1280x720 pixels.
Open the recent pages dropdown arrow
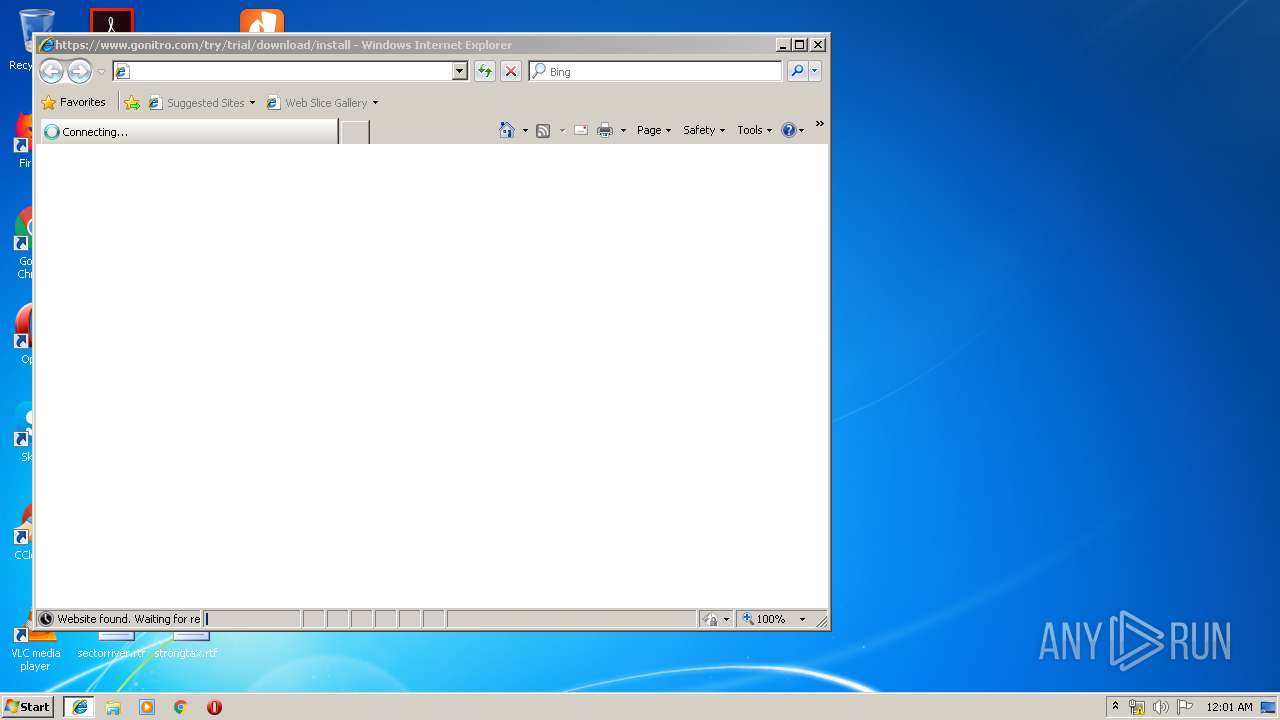point(101,72)
